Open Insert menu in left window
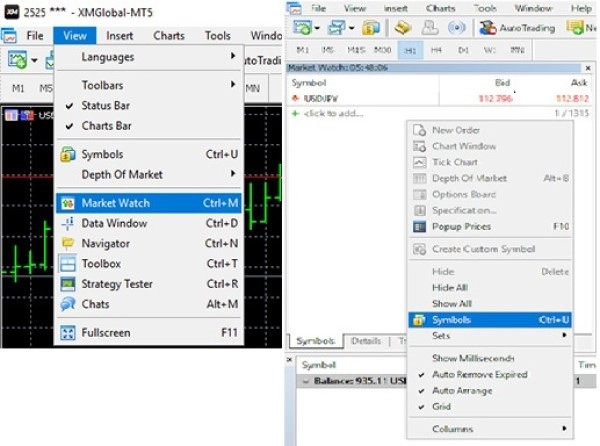 [119, 36]
